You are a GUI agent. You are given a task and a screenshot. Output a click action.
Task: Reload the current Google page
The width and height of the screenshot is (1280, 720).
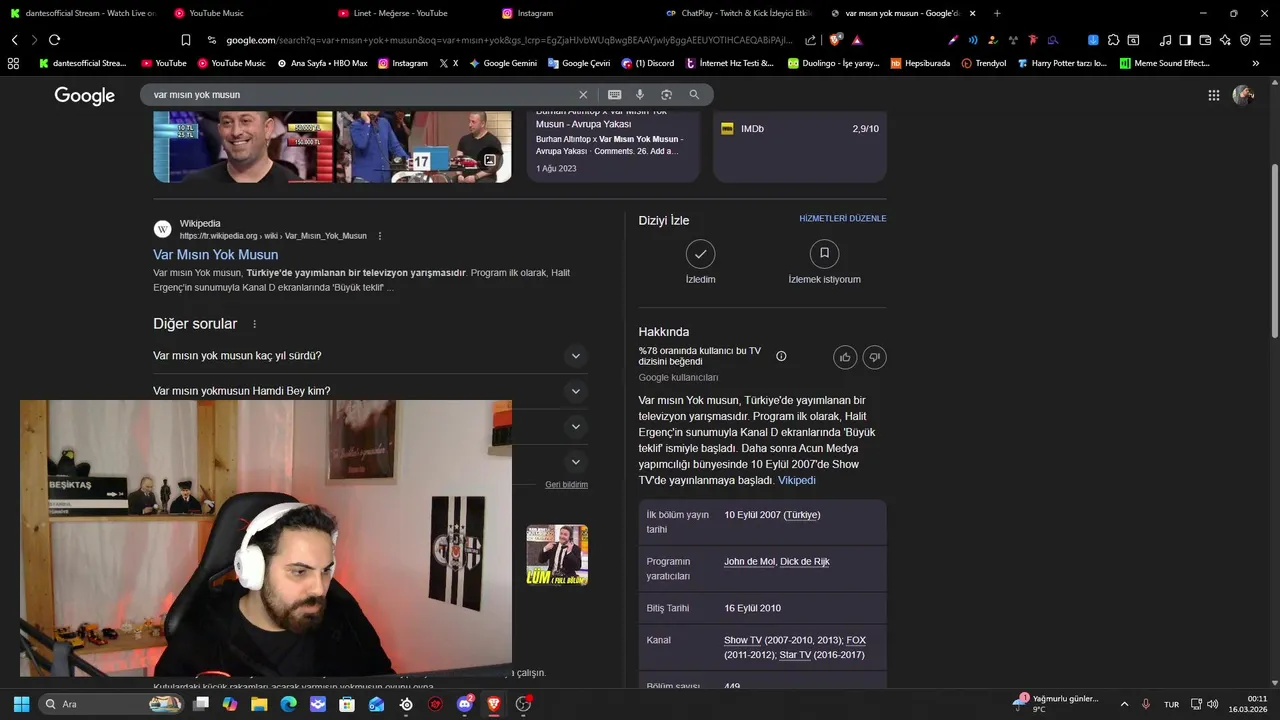click(54, 40)
